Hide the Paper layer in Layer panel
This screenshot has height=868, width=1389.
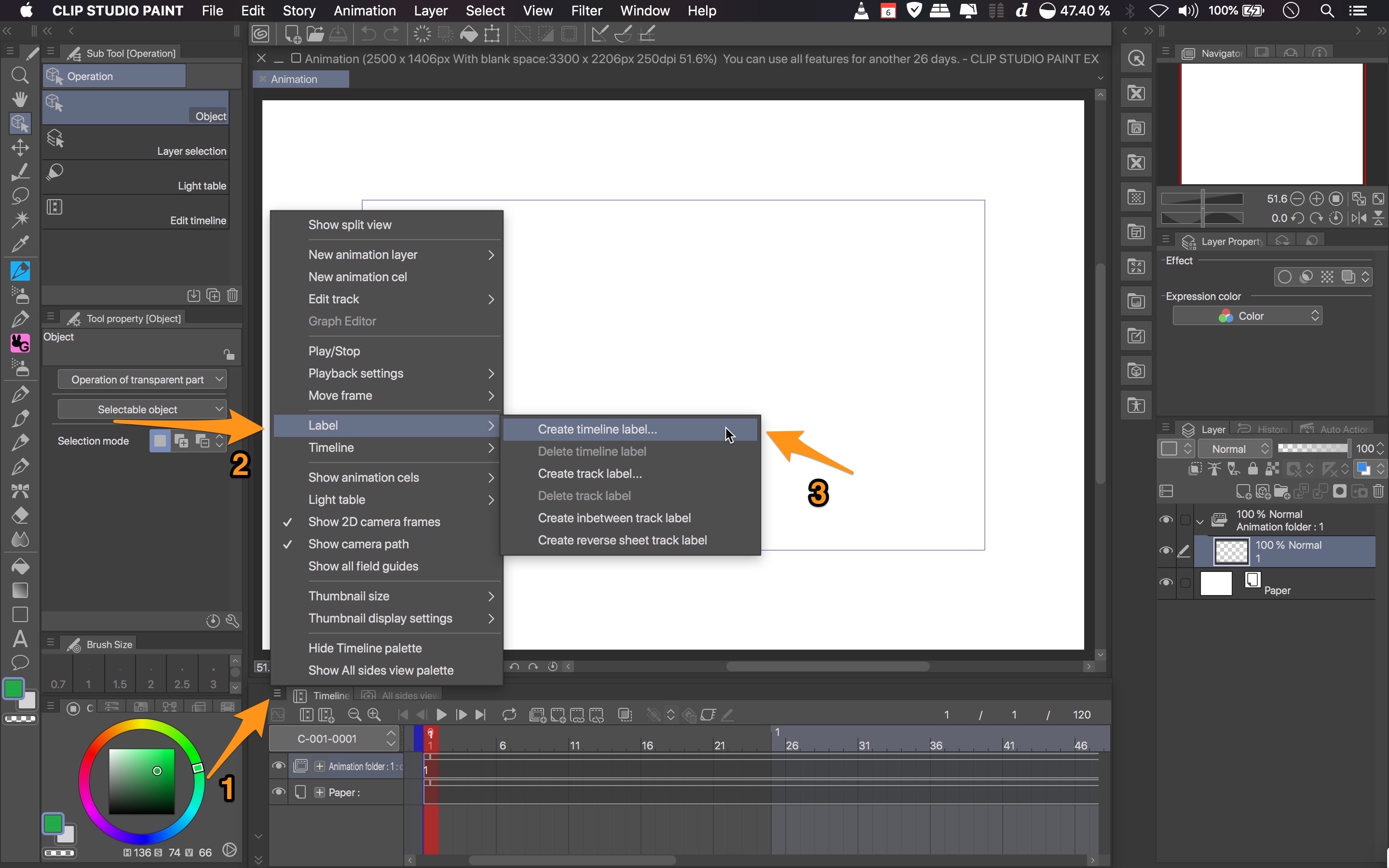pyautogui.click(x=1165, y=582)
